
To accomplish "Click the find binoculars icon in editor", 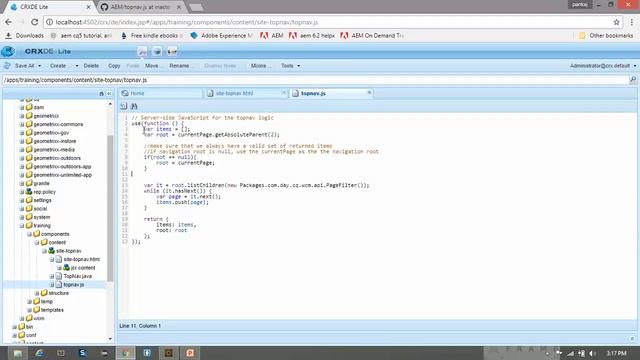I will pos(134,106).
